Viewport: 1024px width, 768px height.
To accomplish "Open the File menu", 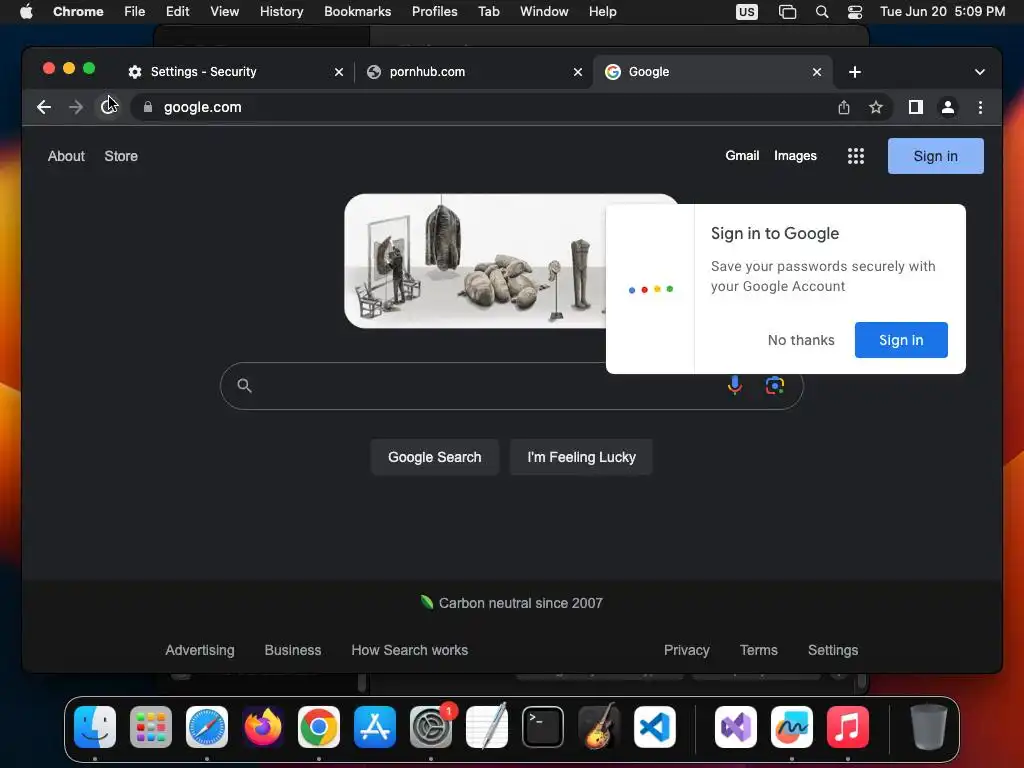I will point(135,12).
